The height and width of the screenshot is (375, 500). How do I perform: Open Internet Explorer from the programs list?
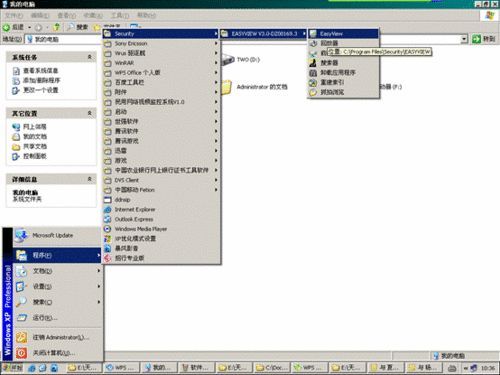point(162,209)
